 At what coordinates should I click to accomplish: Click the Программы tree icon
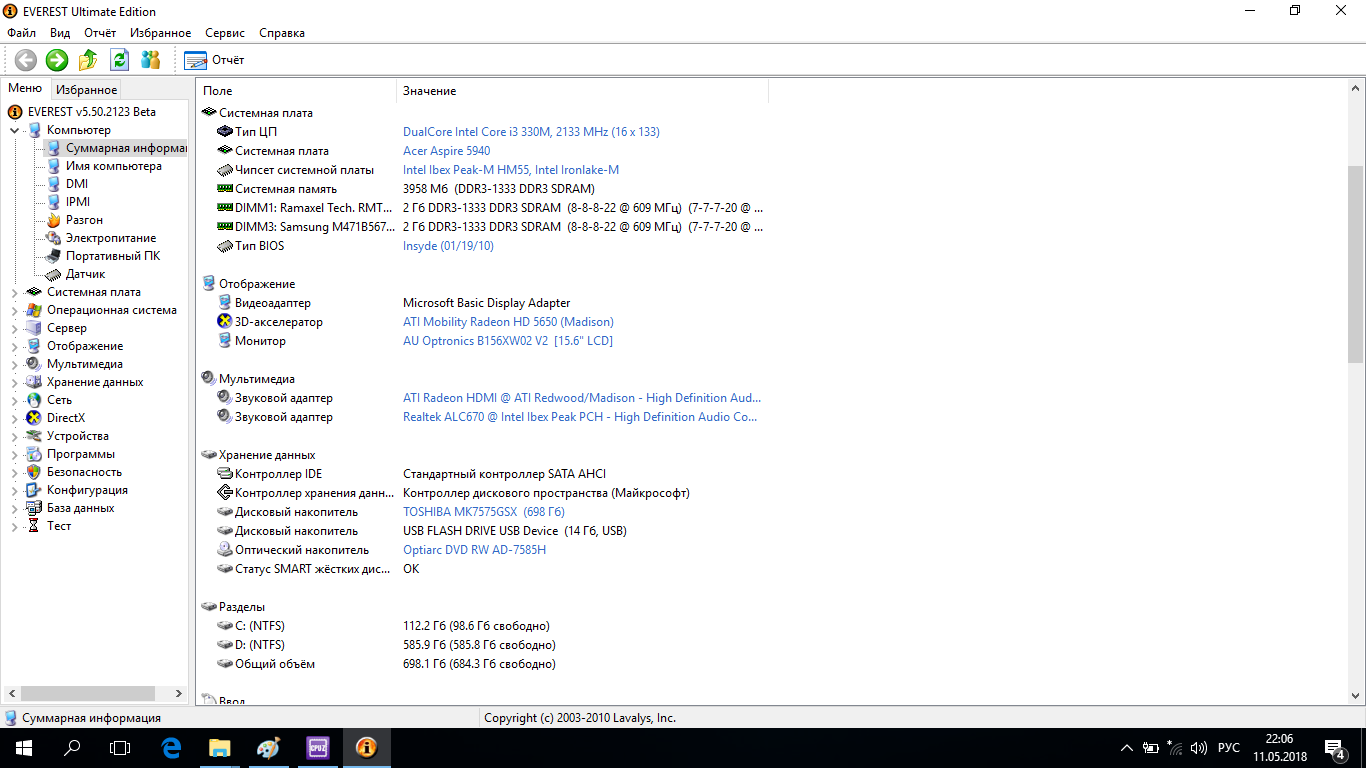click(34, 454)
